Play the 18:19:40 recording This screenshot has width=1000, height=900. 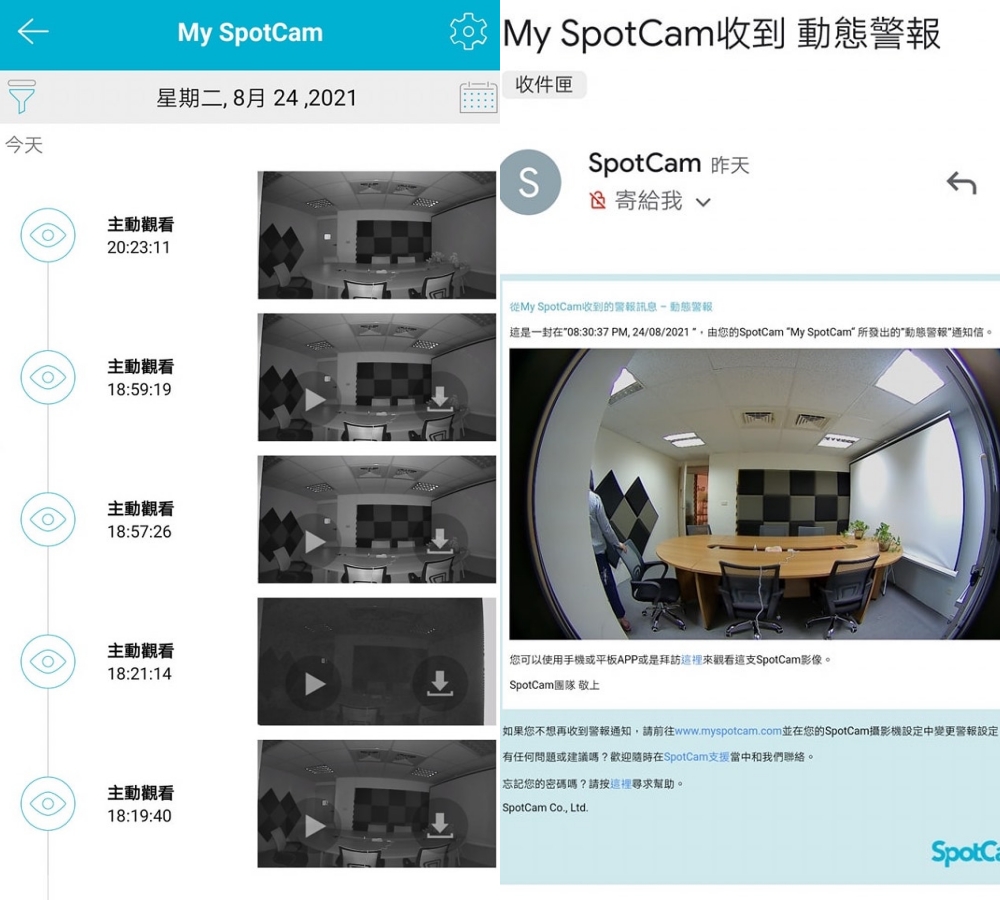pyautogui.click(x=313, y=826)
